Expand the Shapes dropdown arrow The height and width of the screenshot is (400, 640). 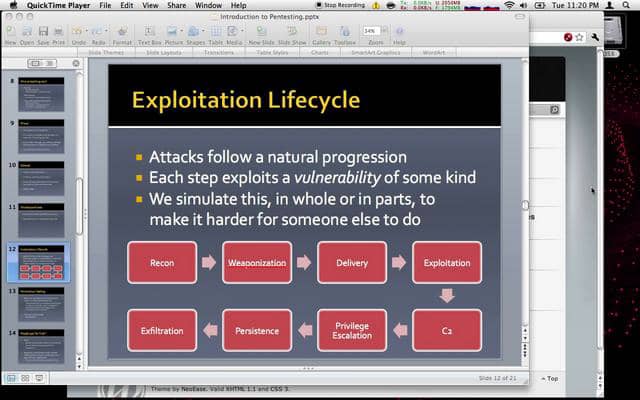pos(203,31)
